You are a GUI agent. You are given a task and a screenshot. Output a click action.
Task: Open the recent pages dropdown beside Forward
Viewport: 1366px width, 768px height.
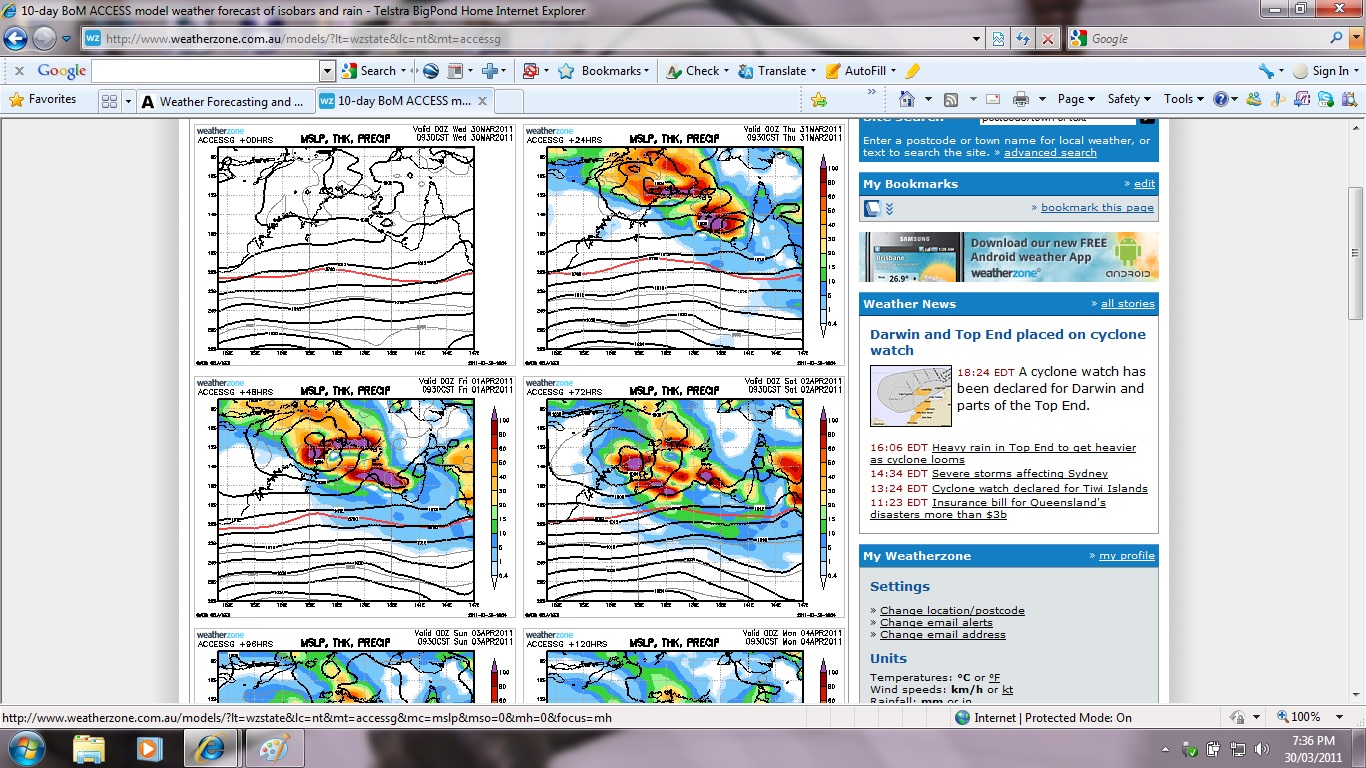click(x=66, y=39)
